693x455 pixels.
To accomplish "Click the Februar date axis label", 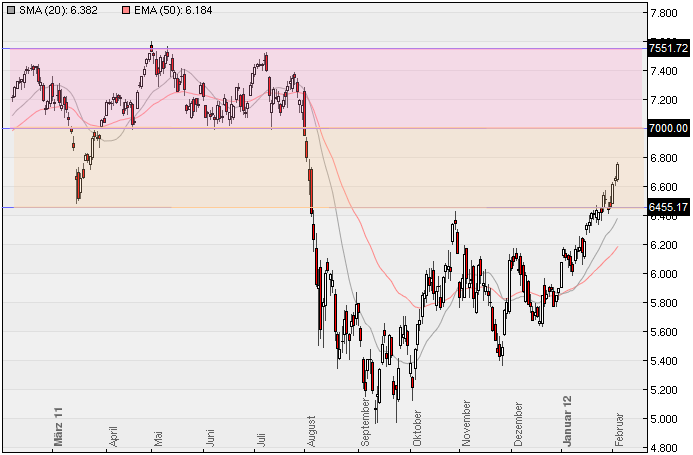I will point(619,429).
